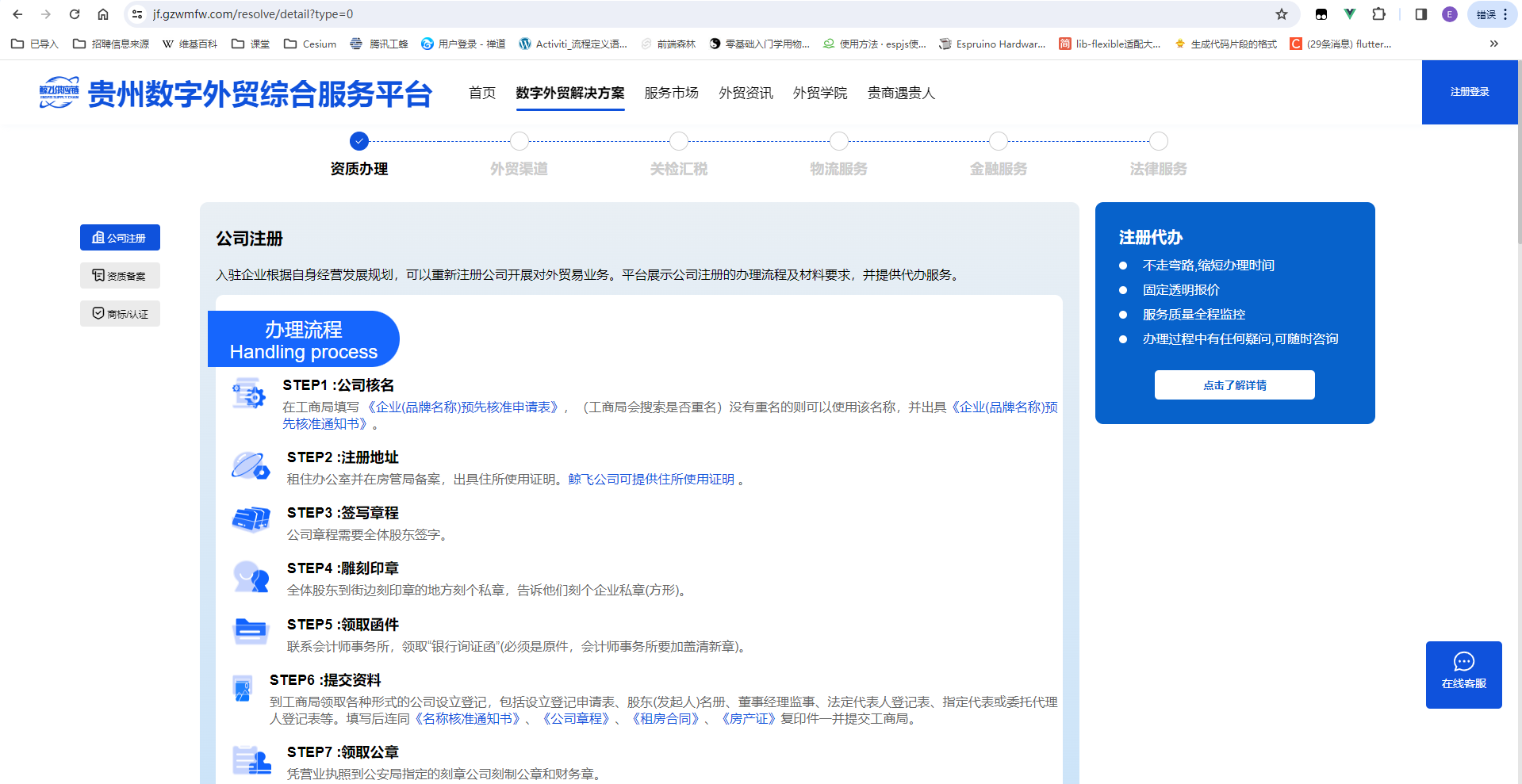
Task: Open the browser home page icon
Action: pos(103,14)
